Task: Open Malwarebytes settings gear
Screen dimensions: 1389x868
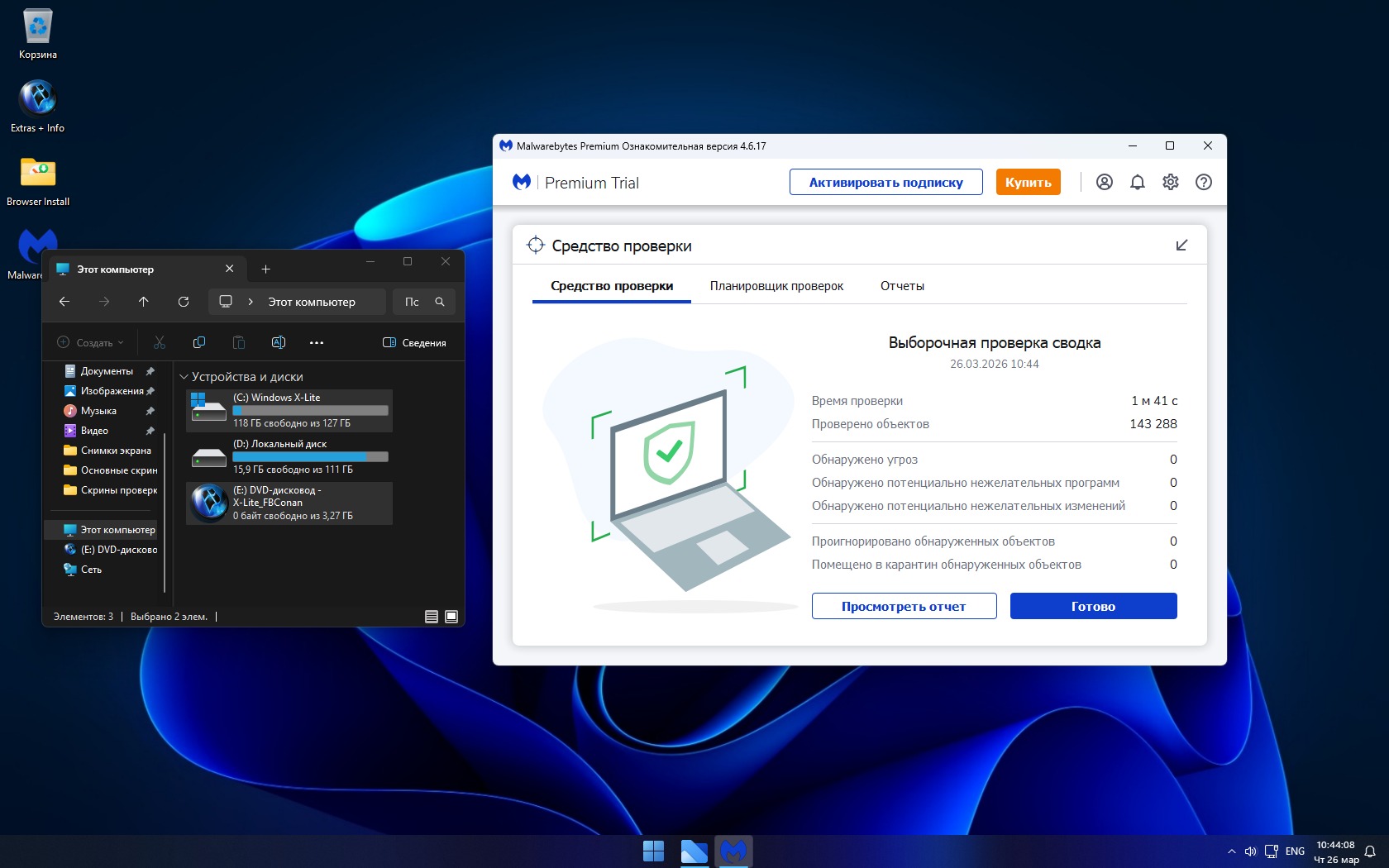Action: tap(1171, 182)
